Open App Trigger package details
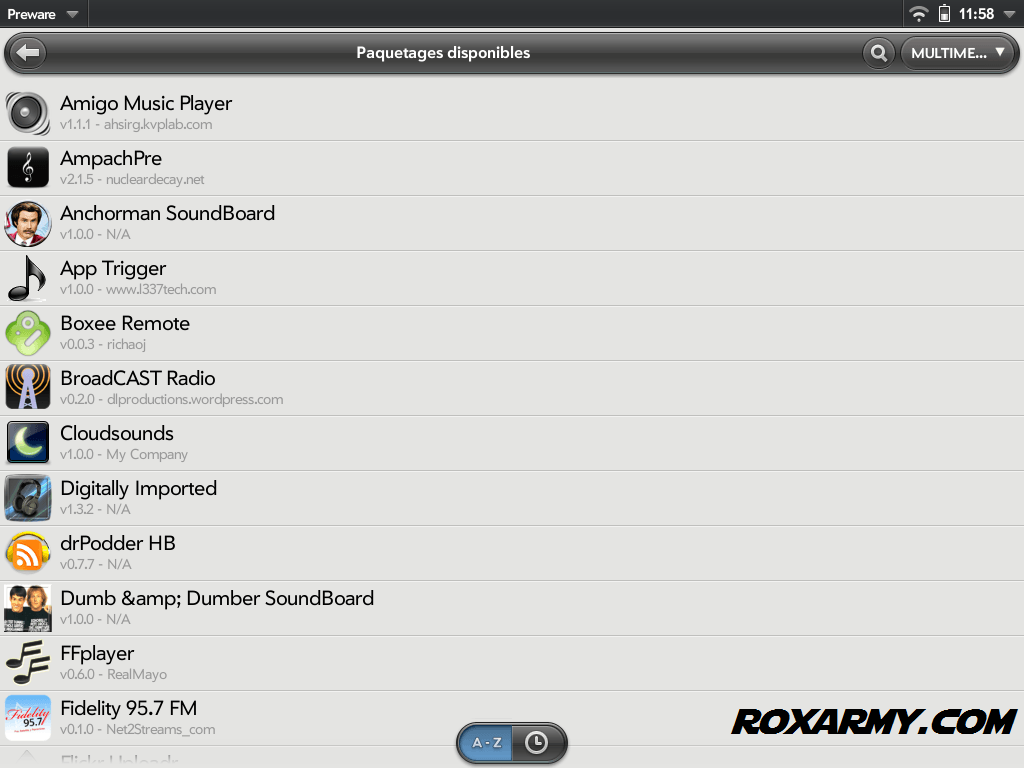The width and height of the screenshot is (1024, 768). pyautogui.click(x=512, y=278)
